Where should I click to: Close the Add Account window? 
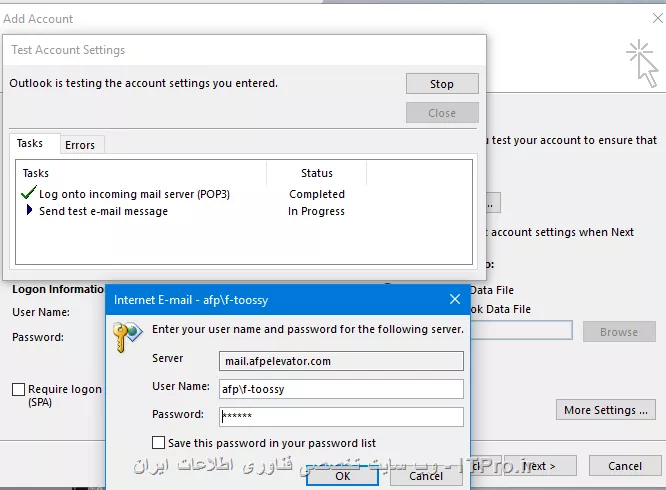[x=658, y=18]
